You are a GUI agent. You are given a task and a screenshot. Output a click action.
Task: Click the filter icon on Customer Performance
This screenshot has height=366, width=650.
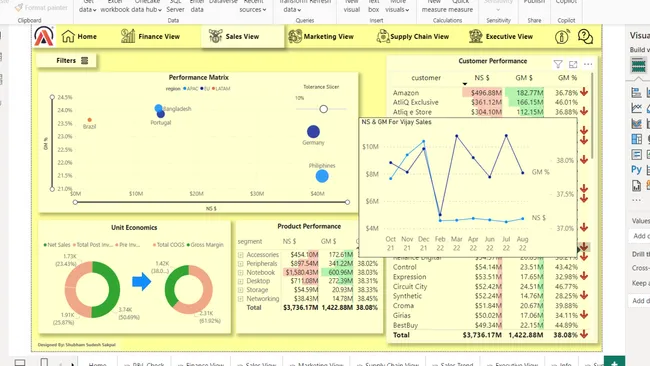point(558,64)
